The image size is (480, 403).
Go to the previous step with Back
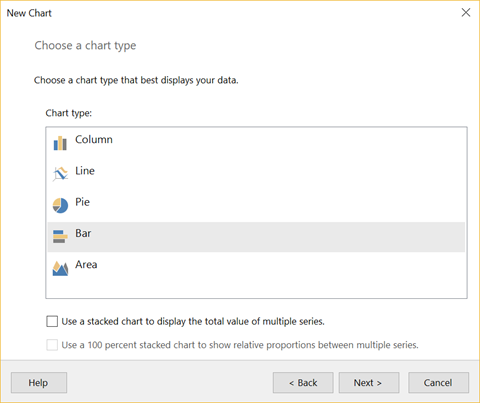(303, 383)
